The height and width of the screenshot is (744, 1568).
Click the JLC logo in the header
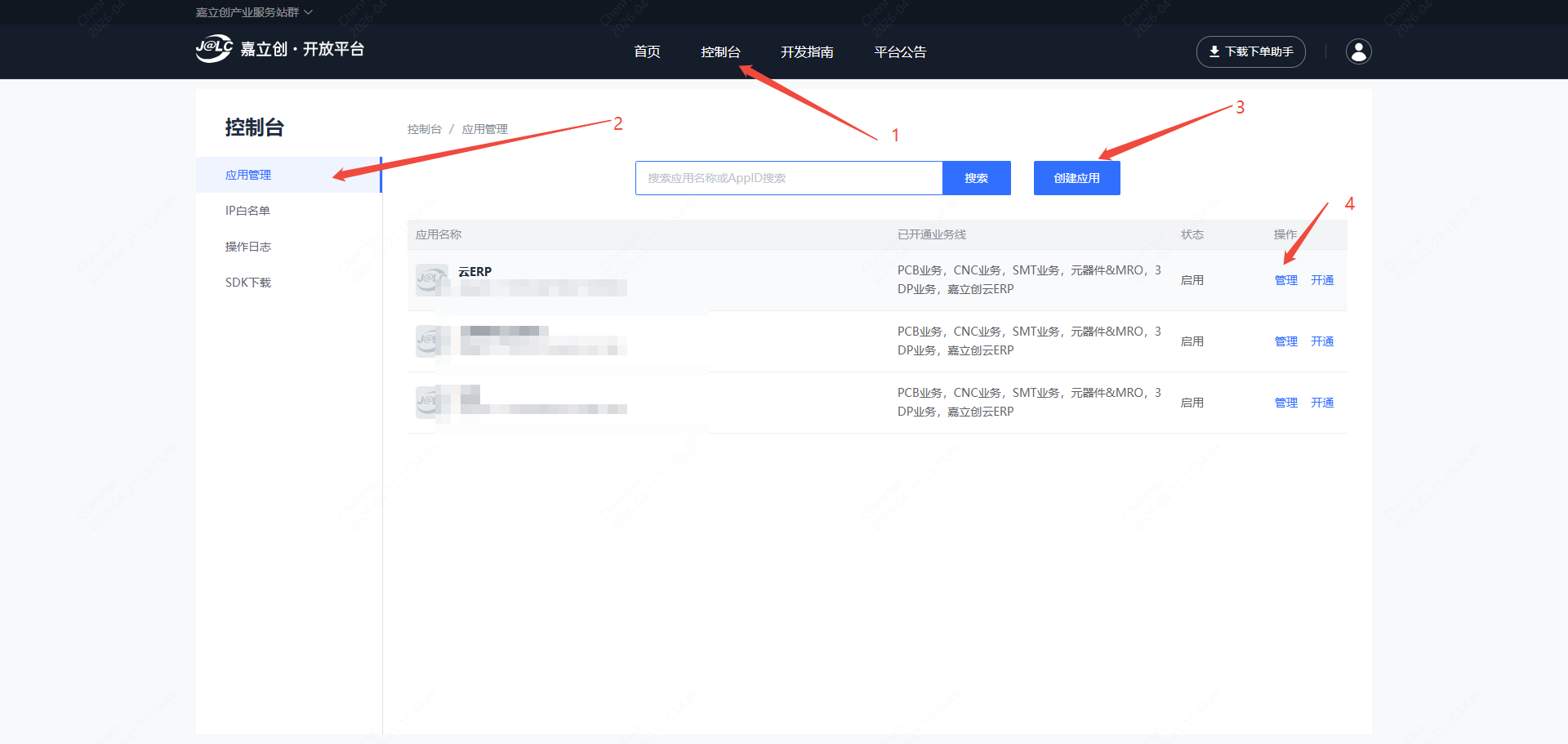point(215,49)
